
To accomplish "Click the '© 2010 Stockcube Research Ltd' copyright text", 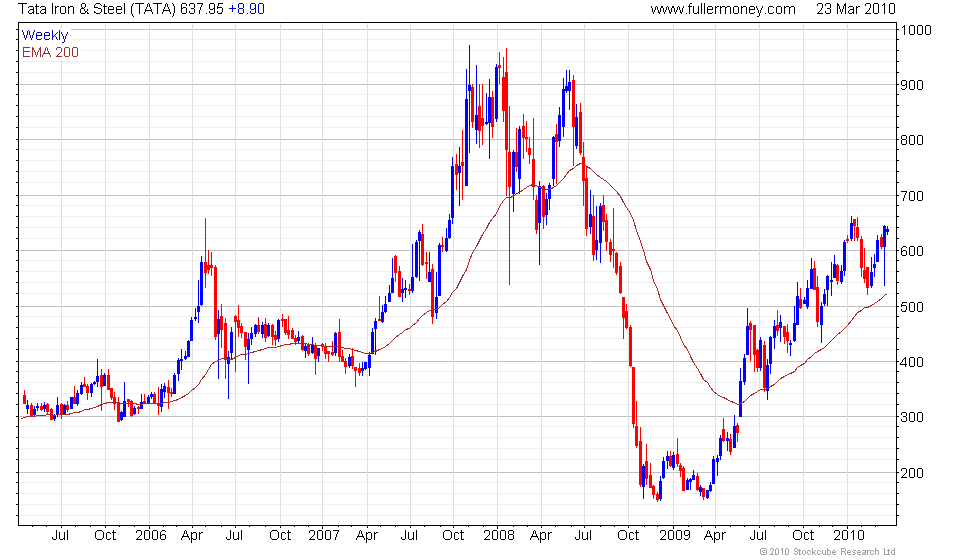I will 828,552.
